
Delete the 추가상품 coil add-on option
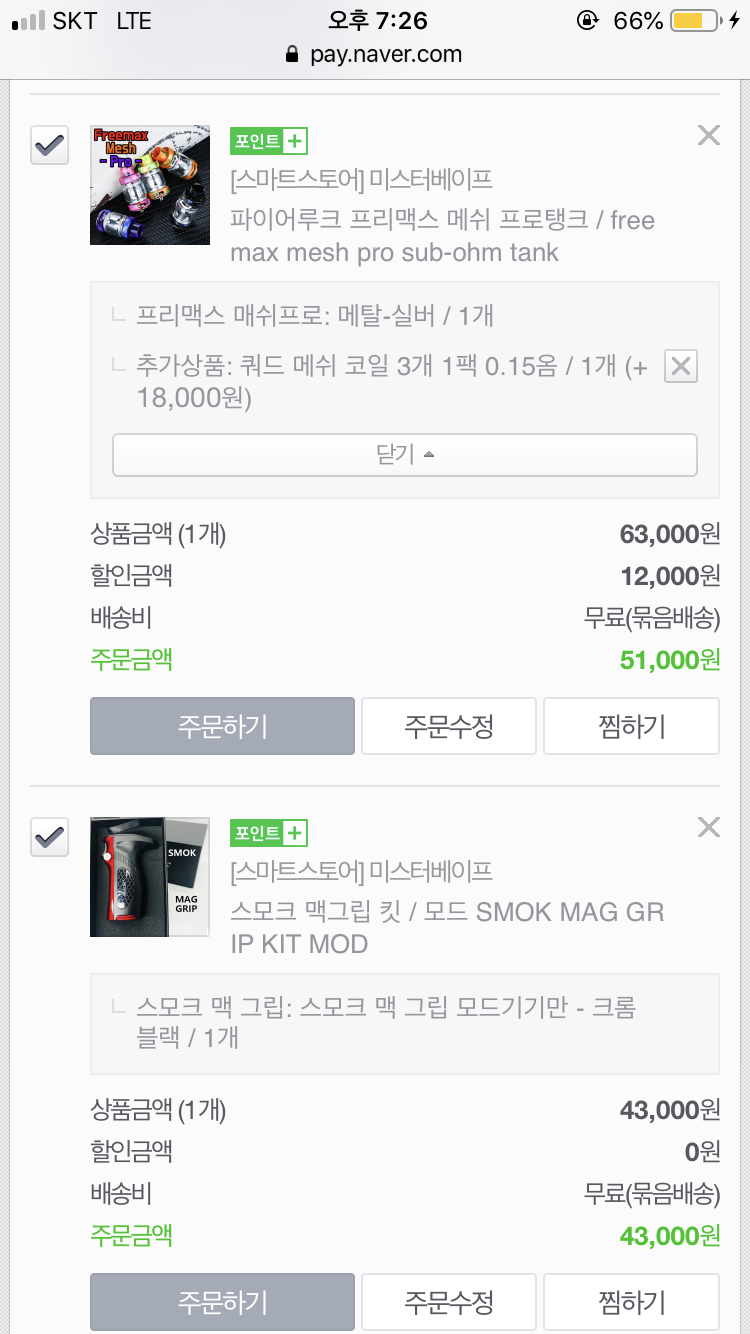(680, 367)
